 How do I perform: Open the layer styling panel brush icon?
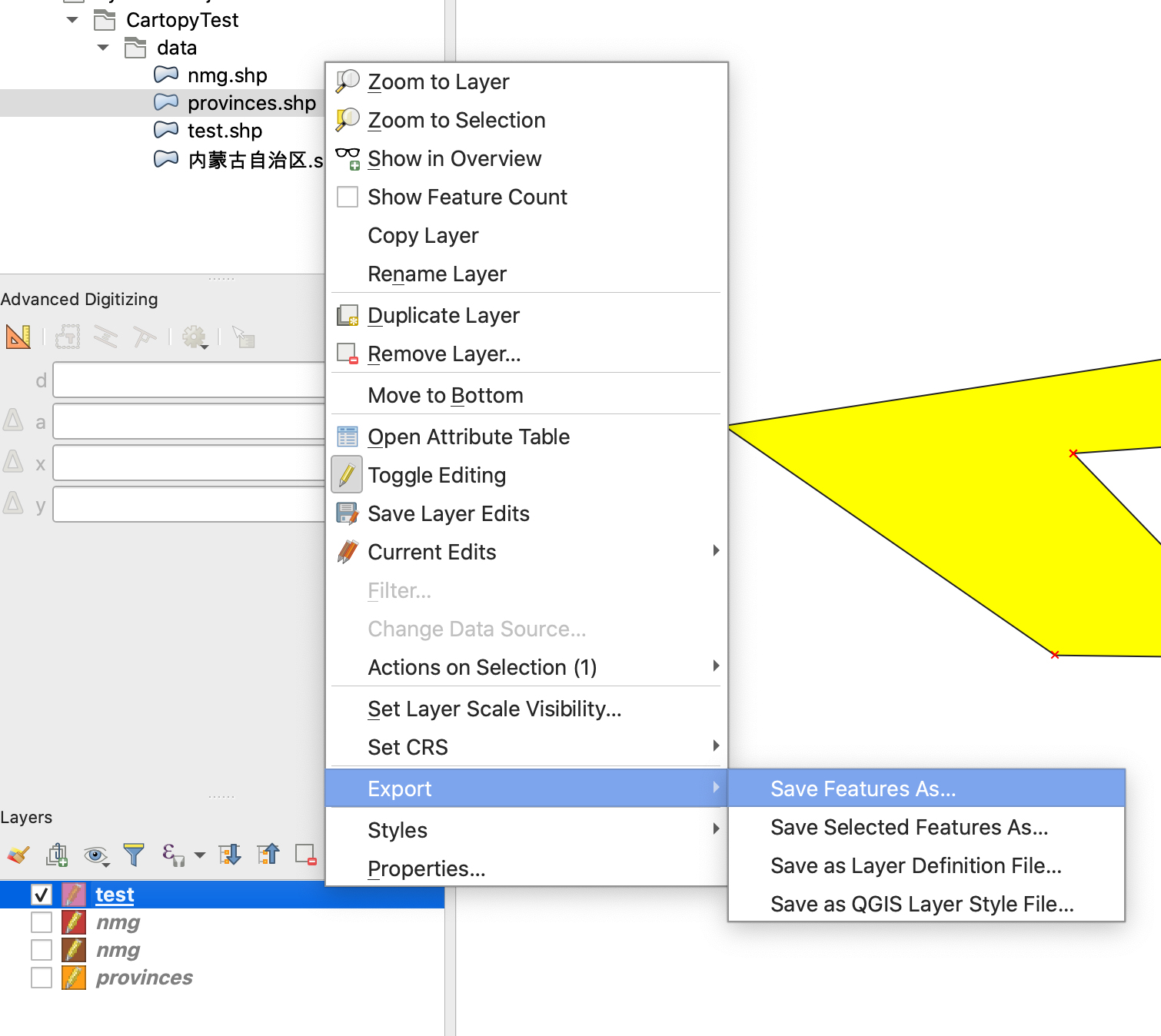pos(18,855)
